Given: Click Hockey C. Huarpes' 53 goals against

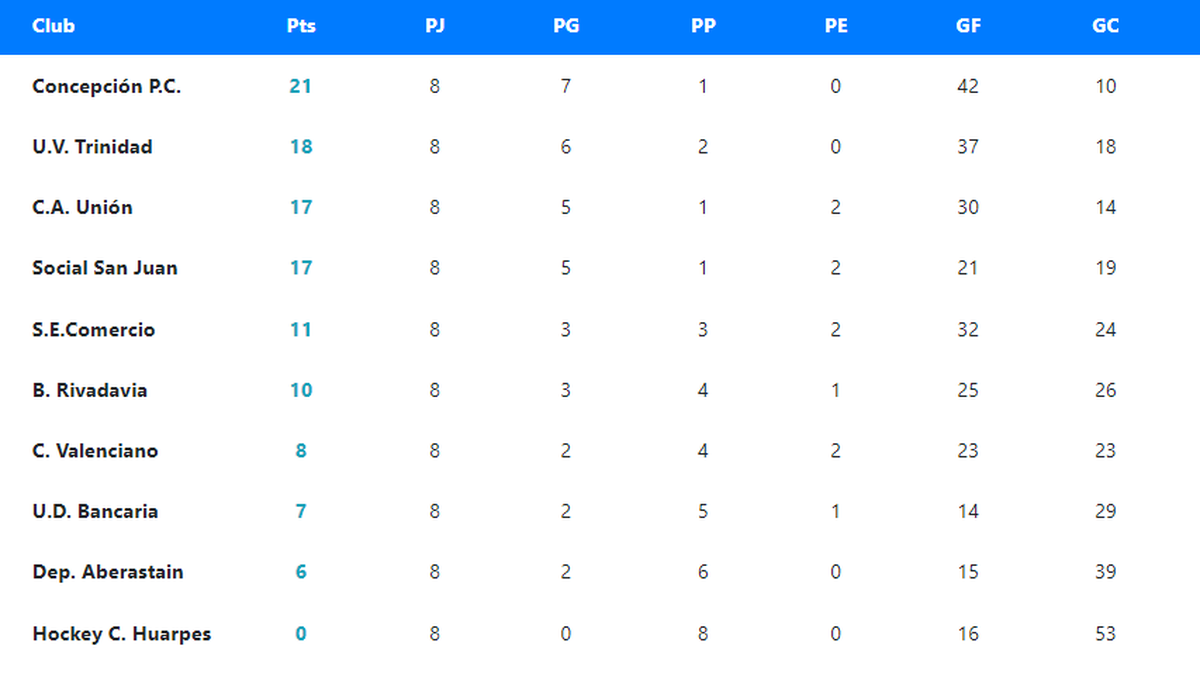Looking at the screenshot, I should coord(1105,634).
